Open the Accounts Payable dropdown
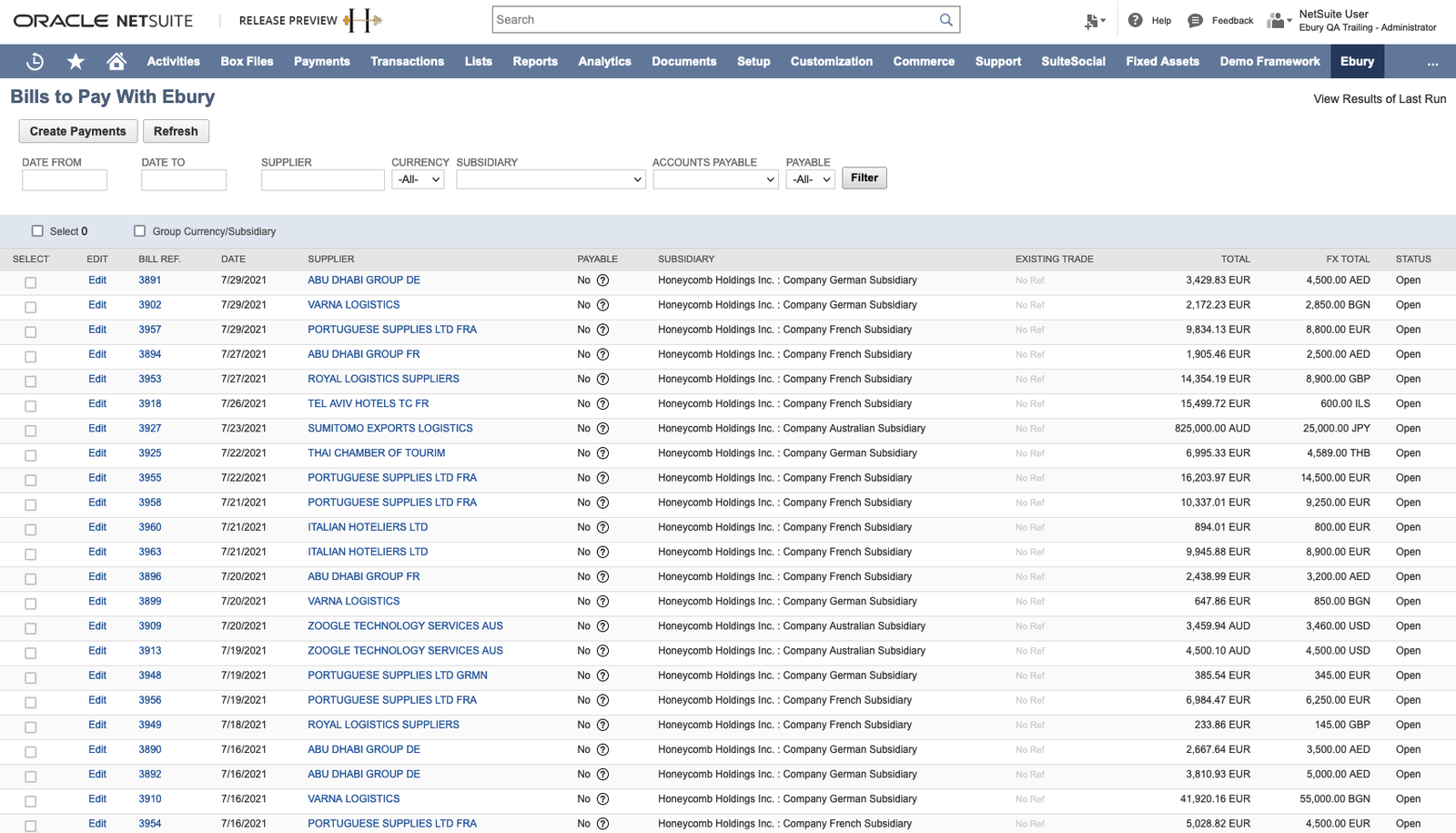 point(715,179)
